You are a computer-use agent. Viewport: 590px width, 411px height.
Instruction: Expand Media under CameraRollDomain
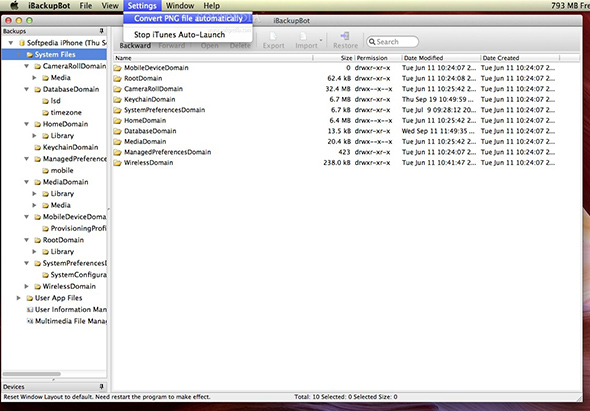[x=34, y=78]
